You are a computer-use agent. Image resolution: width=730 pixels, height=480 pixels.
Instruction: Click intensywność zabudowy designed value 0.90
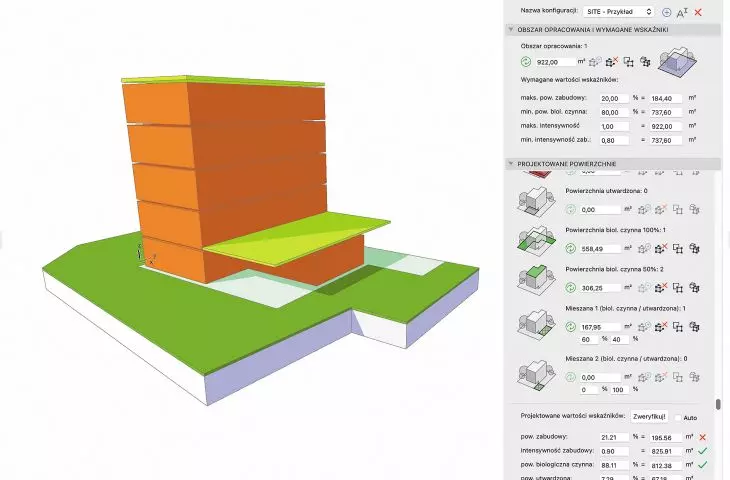click(614, 451)
